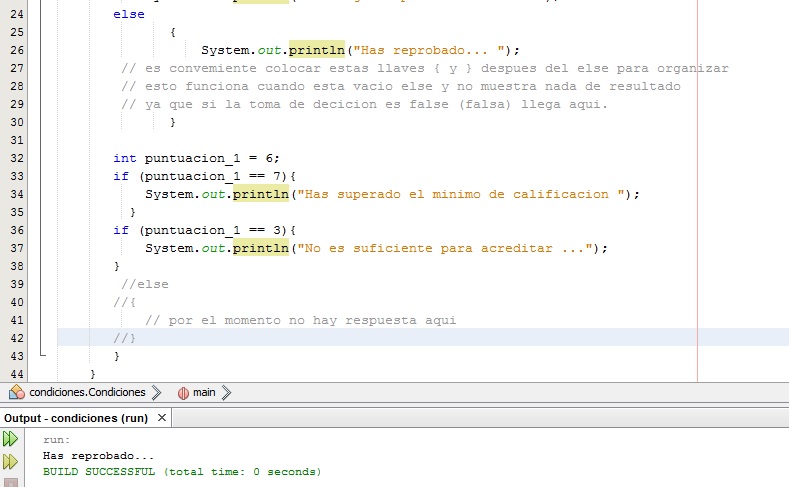Click the int puntuacion_1 declaration
Image resolution: width=789 pixels, height=487 pixels.
[x=196, y=158]
